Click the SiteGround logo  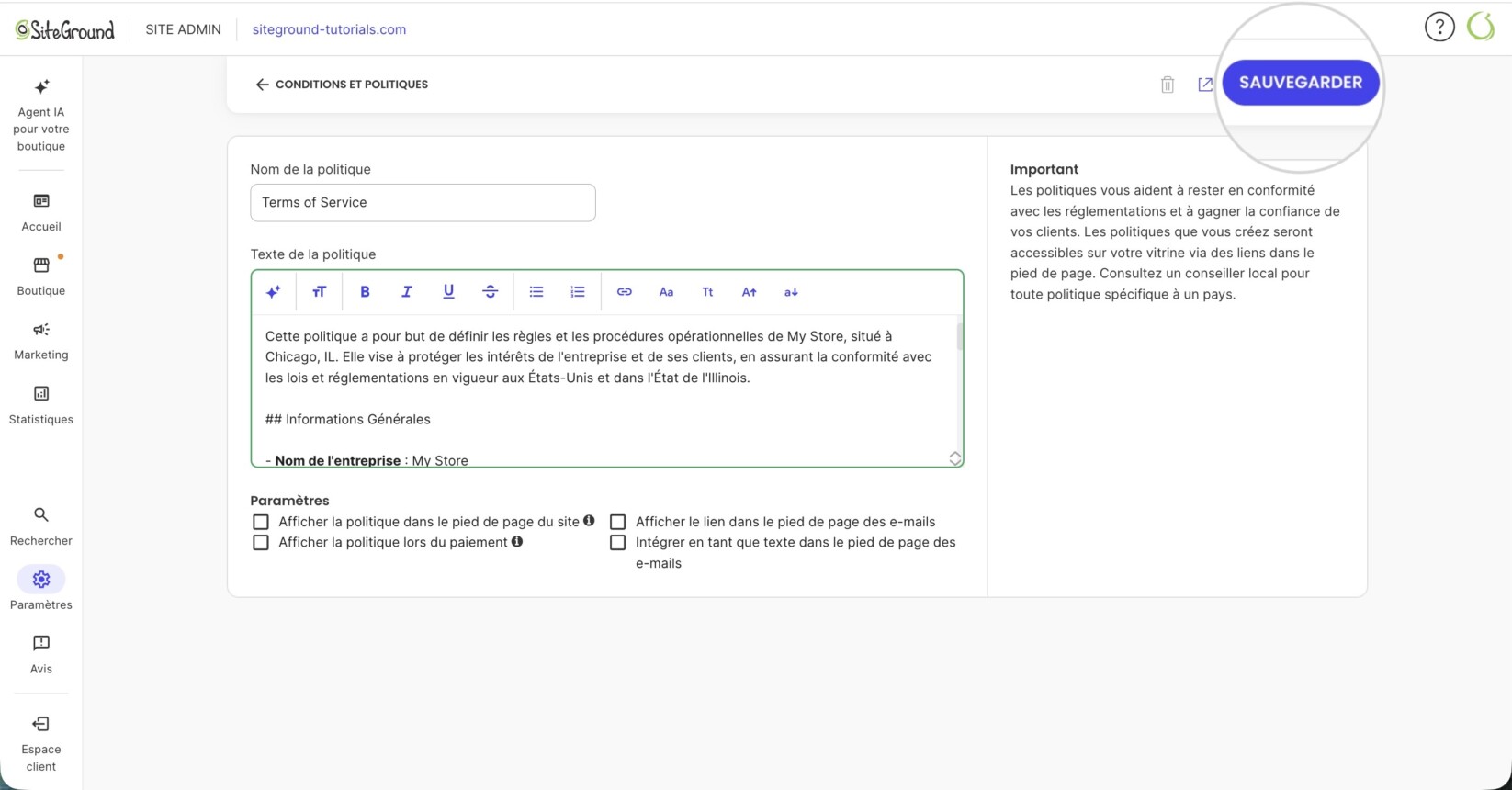(64, 29)
